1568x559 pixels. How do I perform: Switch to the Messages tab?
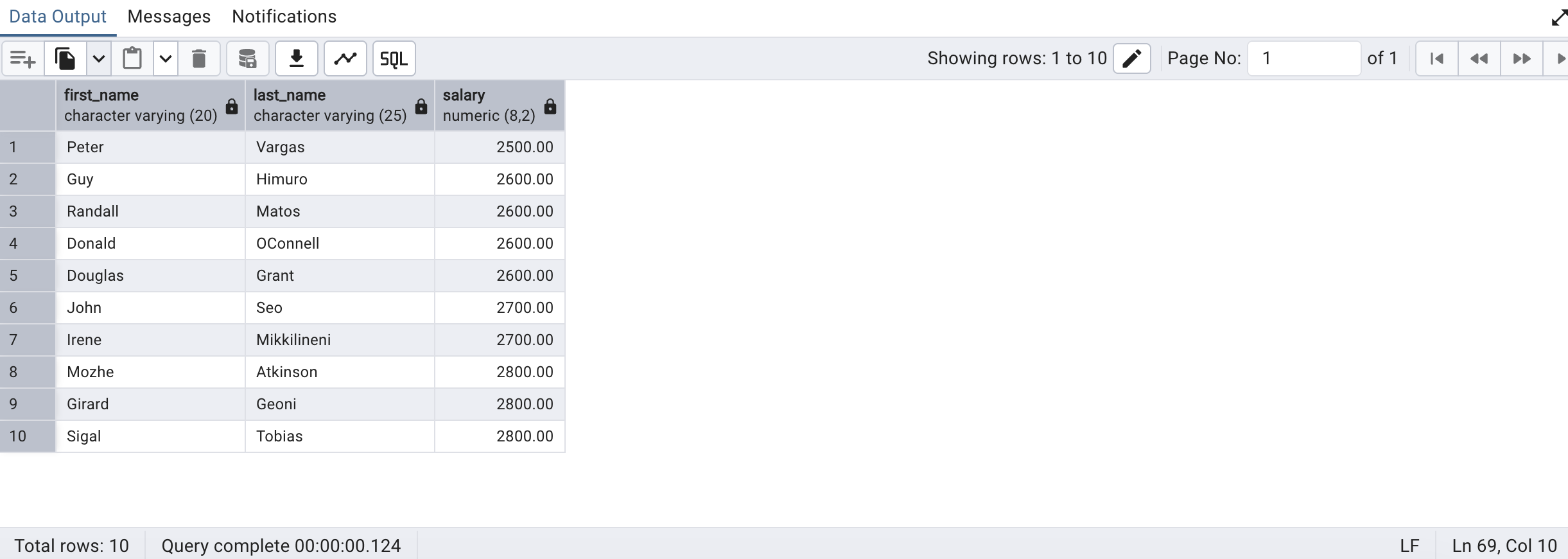tap(169, 17)
